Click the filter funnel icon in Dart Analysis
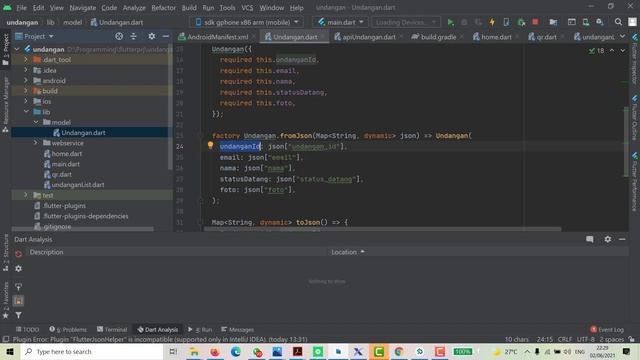This screenshot has width=640, height=360. coord(18,315)
